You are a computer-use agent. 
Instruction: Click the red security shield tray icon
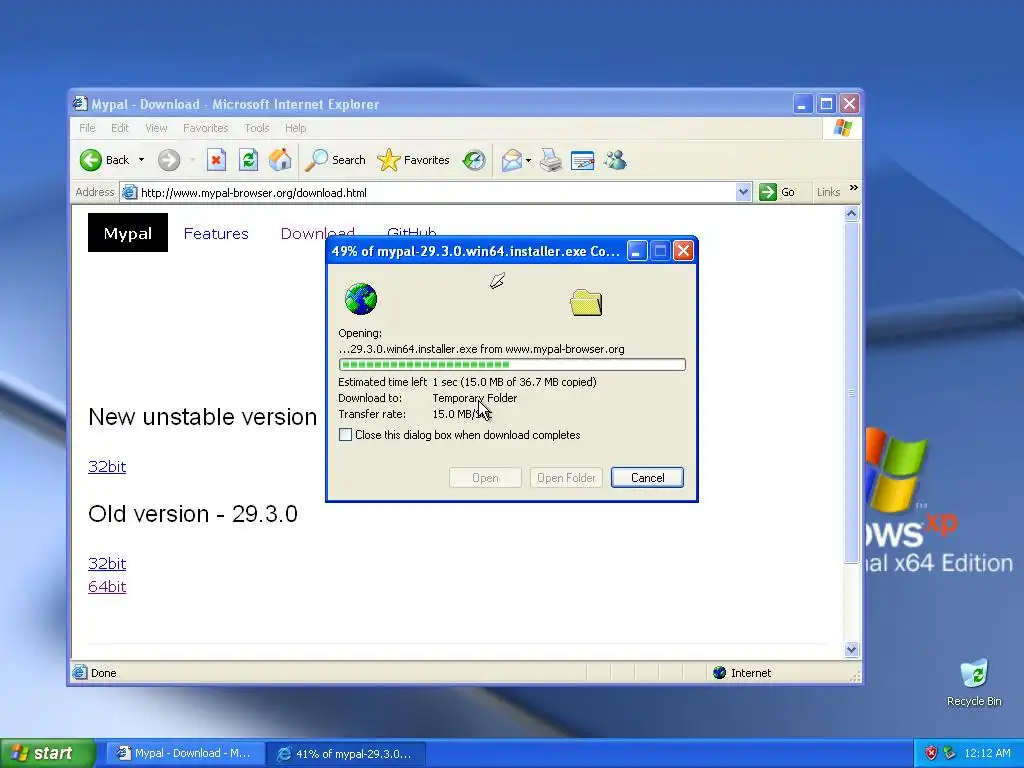[931, 753]
